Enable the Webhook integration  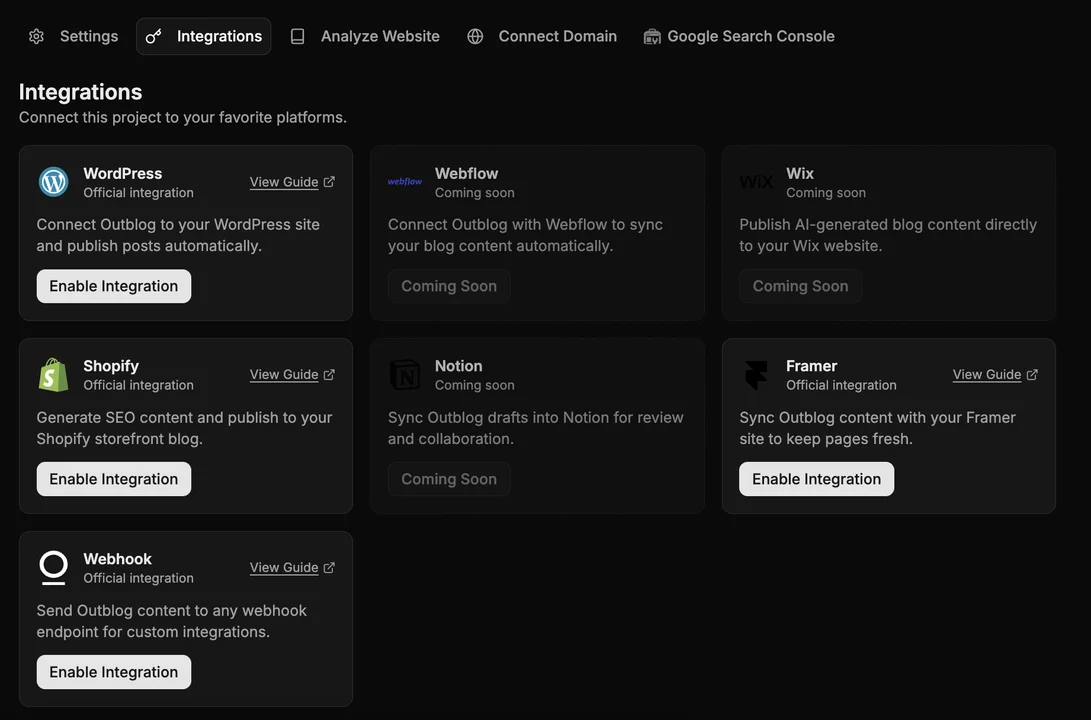(x=113, y=672)
